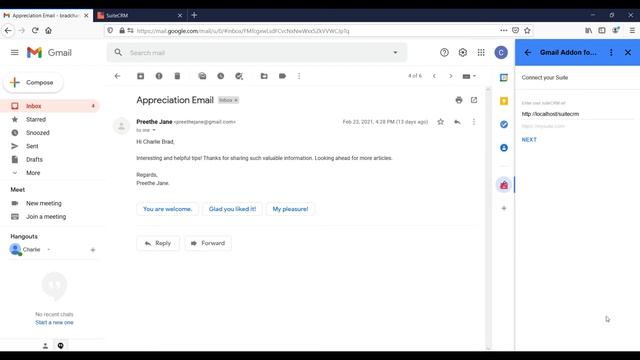The width and height of the screenshot is (640, 360).
Task: Reply using arrow icon in message header
Action: (x=458, y=122)
